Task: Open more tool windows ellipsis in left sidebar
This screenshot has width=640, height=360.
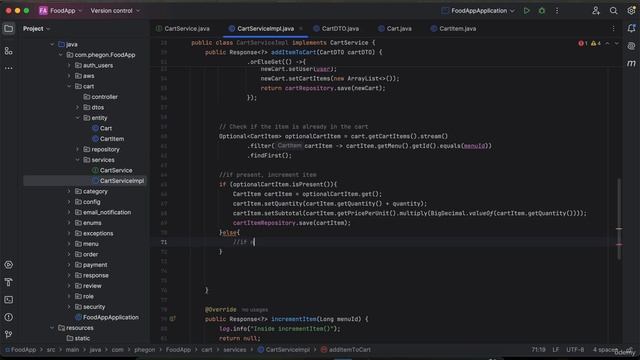Action: (x=9, y=68)
